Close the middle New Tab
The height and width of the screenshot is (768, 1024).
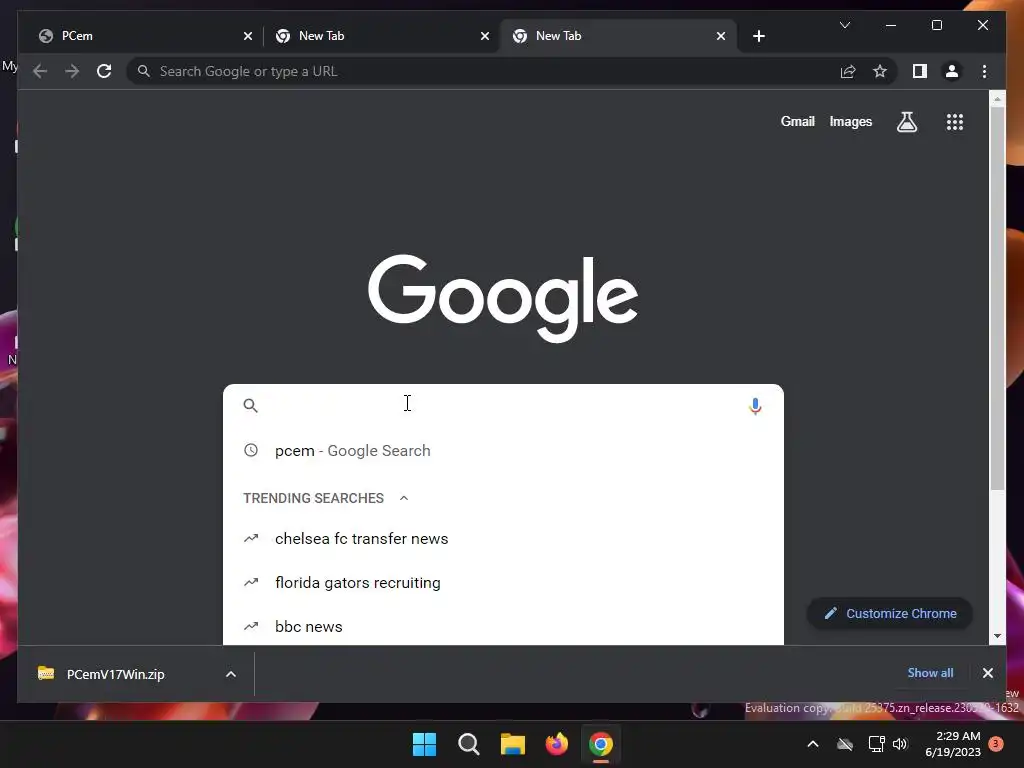[x=485, y=36]
